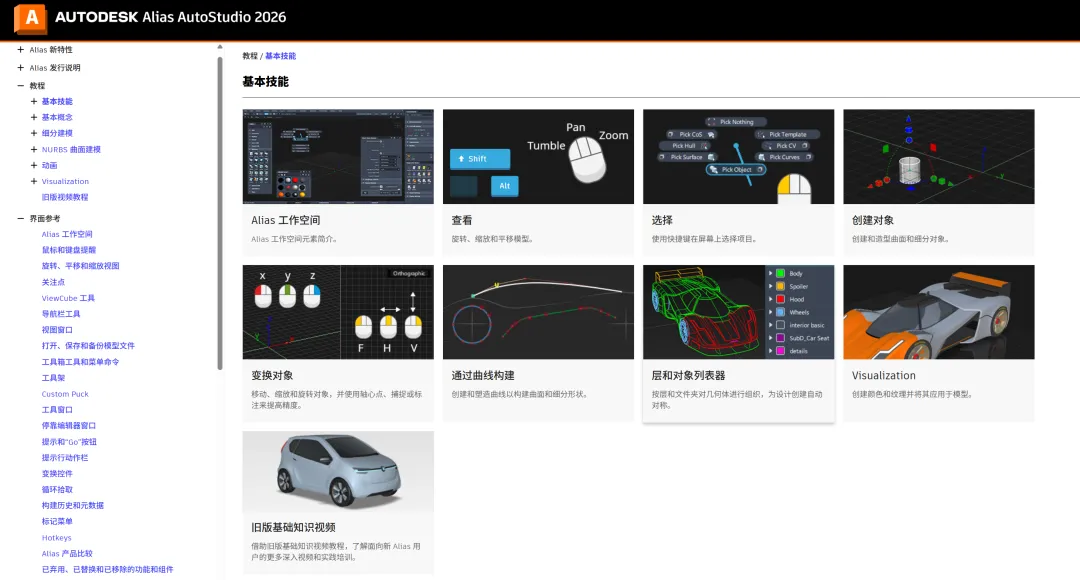Expand the NURBS 曲面建模 sidebar node
This screenshot has width=1080, height=580.
coord(34,149)
